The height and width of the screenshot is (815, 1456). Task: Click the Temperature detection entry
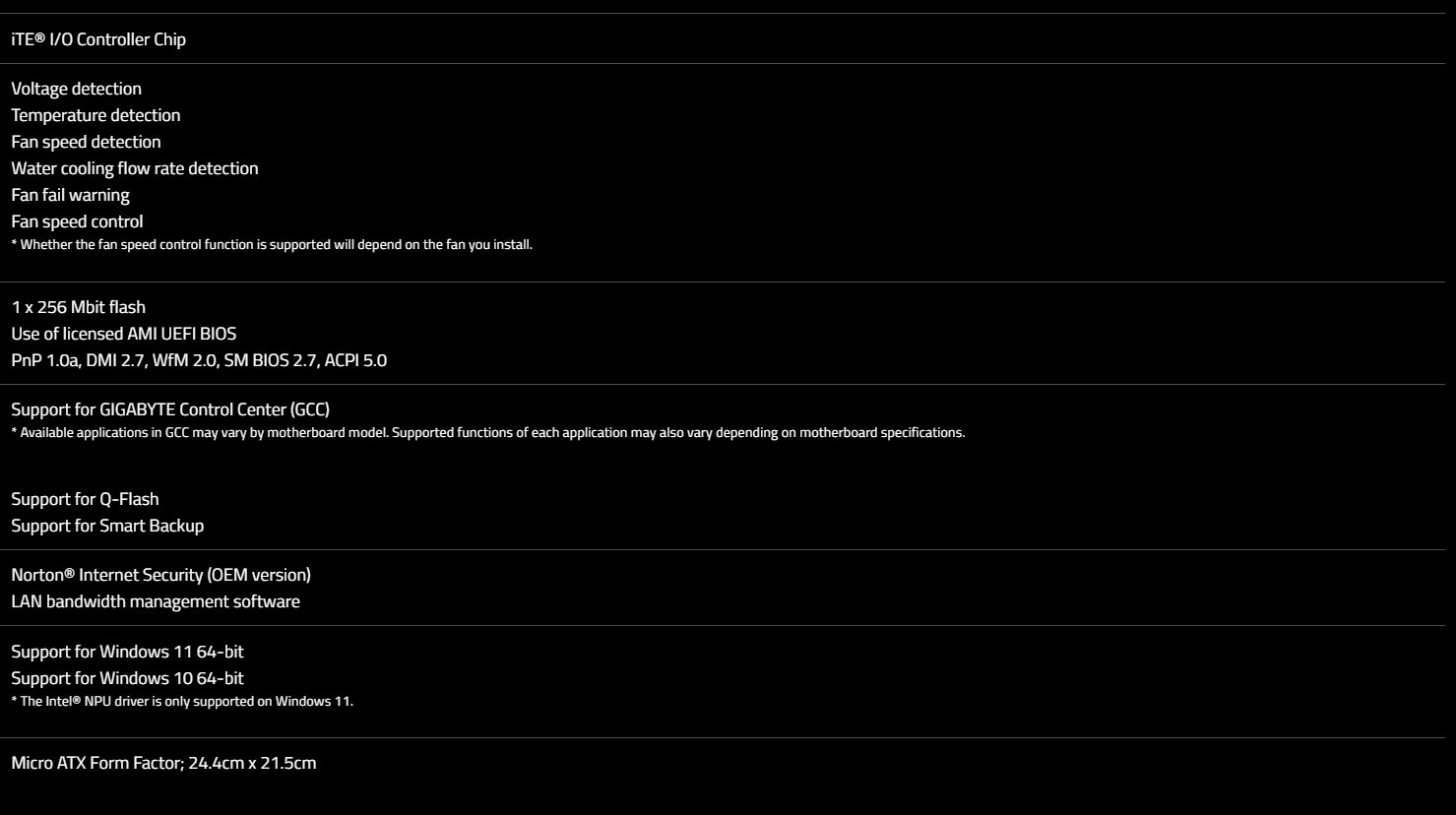[95, 115]
